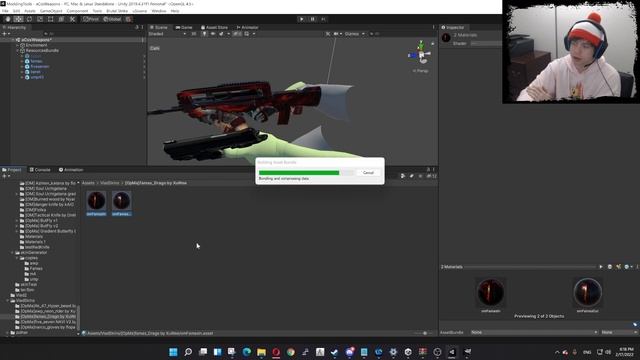Image resolution: width=640 pixels, height=360 pixels.
Task: Select the Scale tool in the Unity toolbar
Action: [40, 19]
